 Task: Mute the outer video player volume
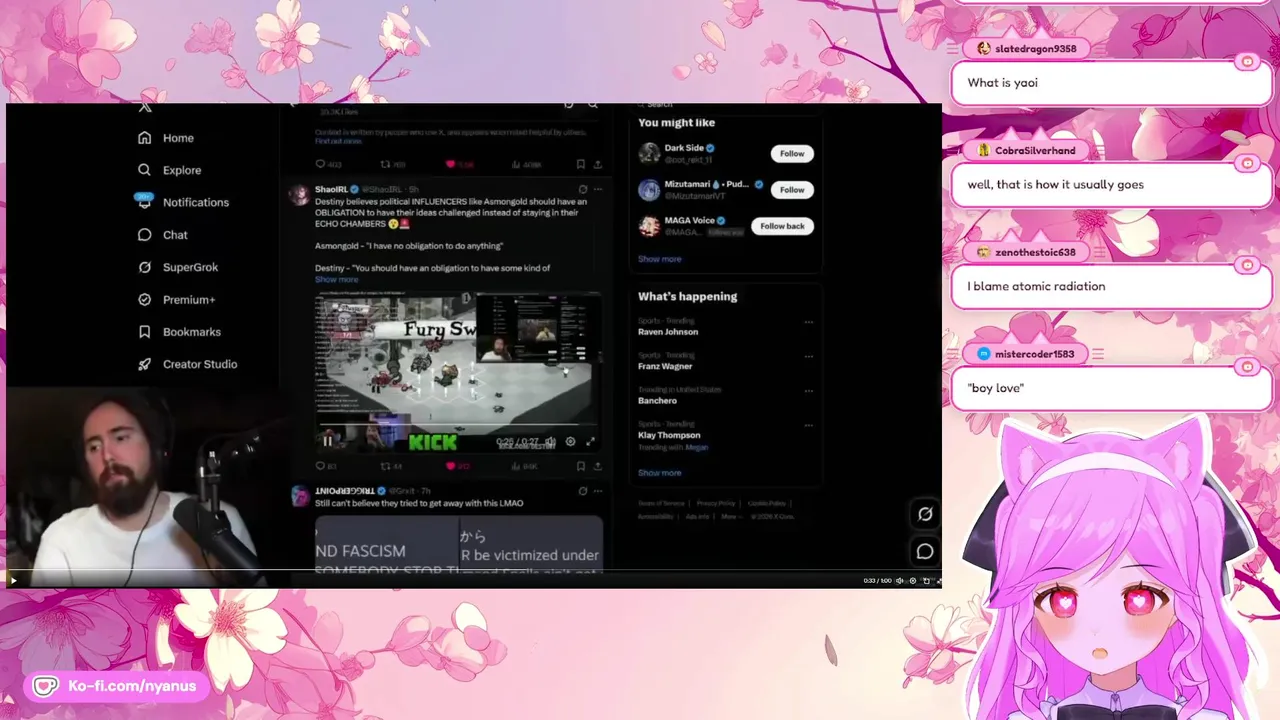pos(899,581)
